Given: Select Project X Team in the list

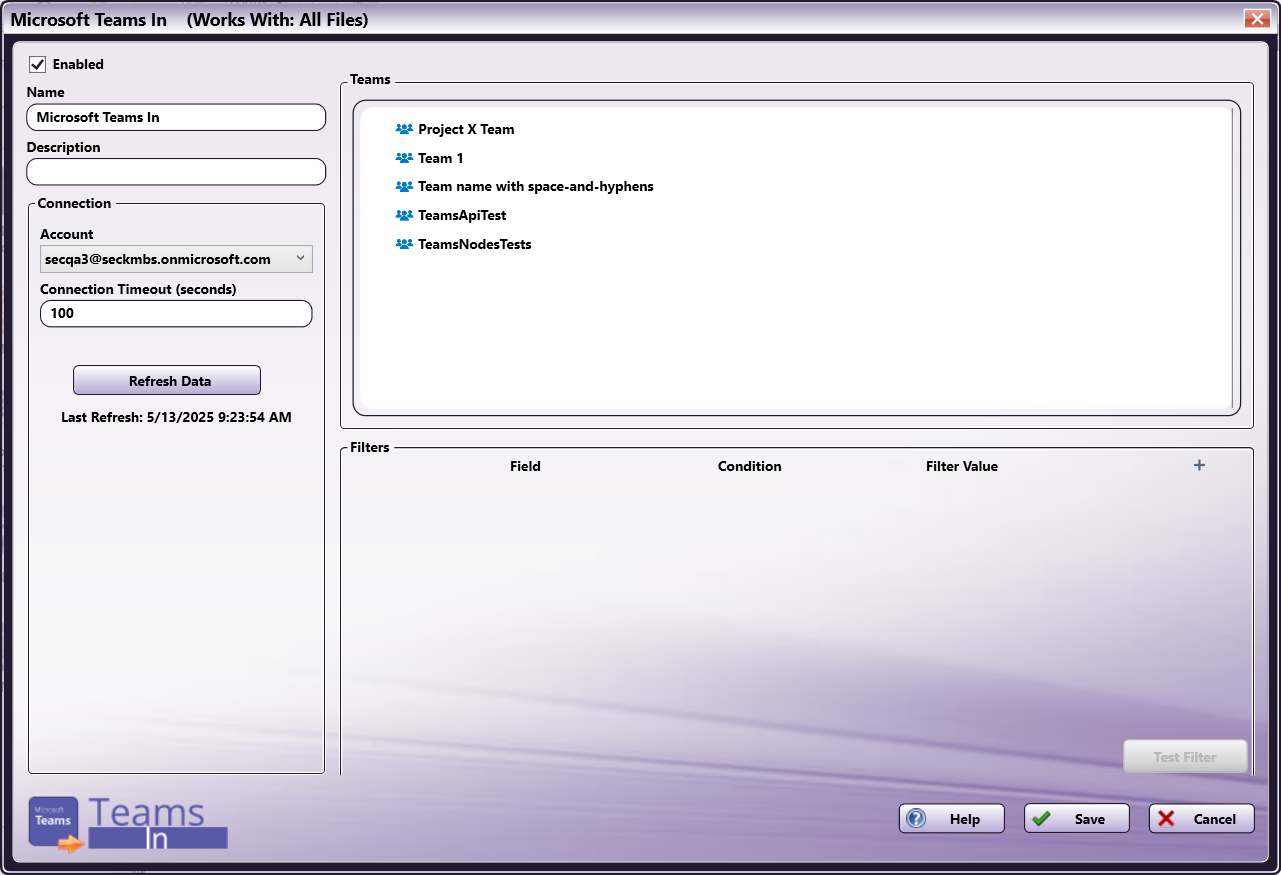Looking at the screenshot, I should [x=466, y=129].
